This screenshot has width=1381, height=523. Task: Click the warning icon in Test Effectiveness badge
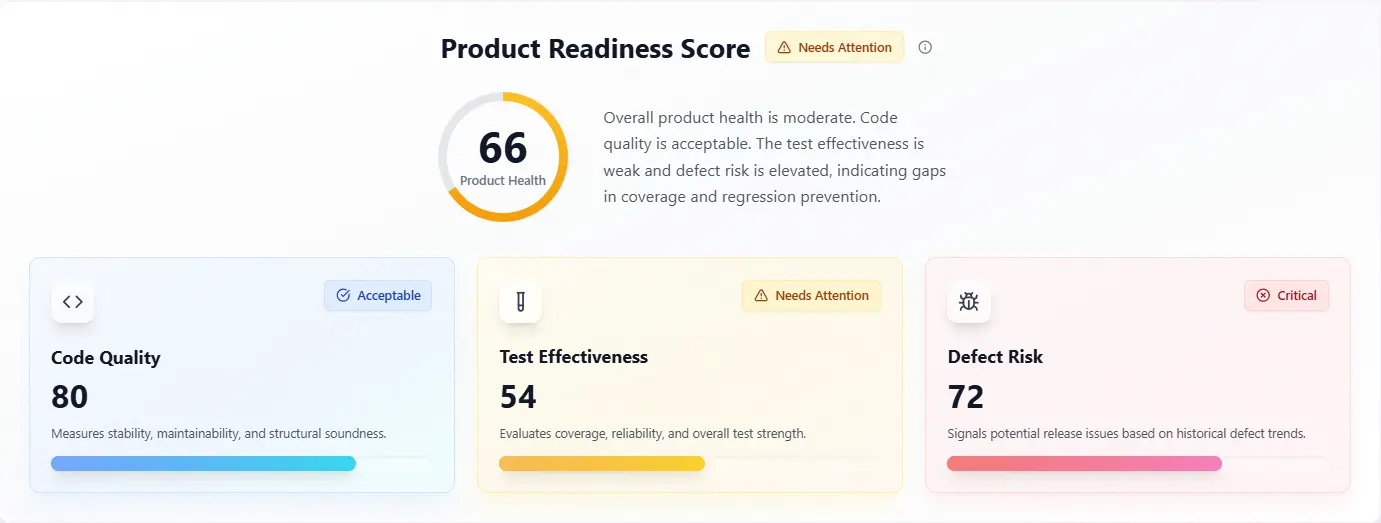click(761, 295)
